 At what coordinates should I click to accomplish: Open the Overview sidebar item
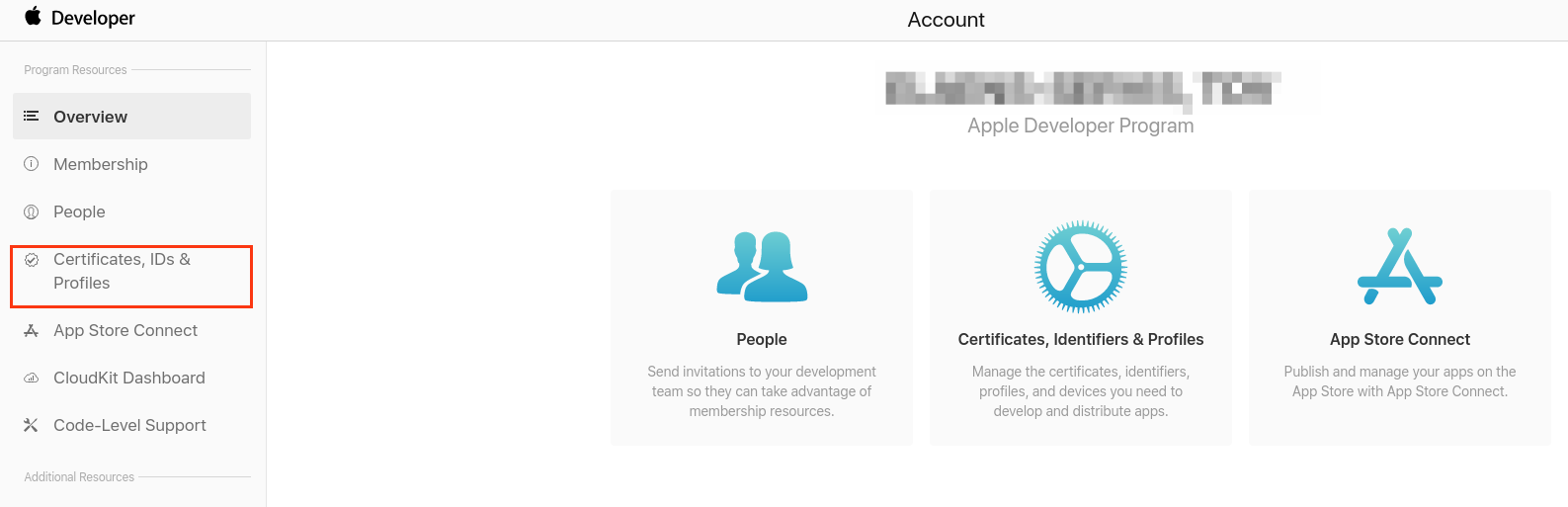pyautogui.click(x=131, y=117)
